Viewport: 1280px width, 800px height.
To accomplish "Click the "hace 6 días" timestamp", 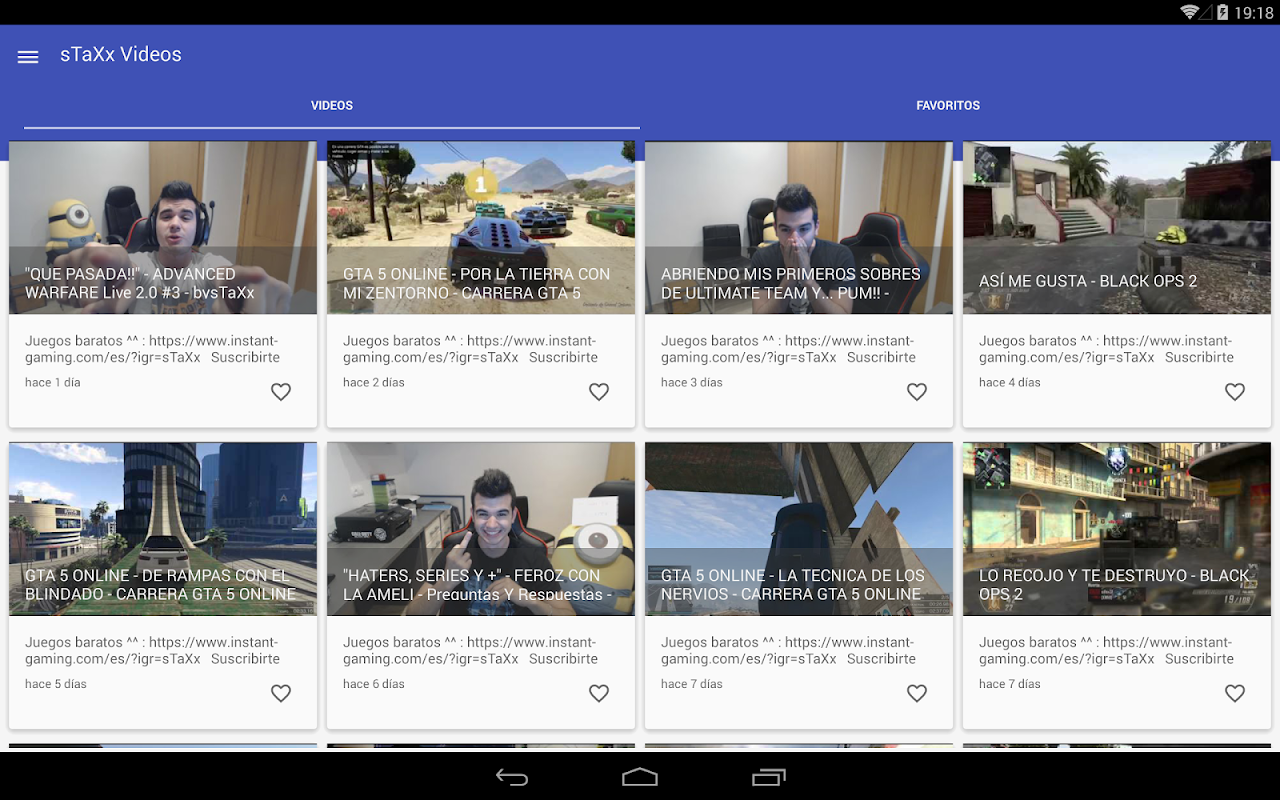I will [374, 684].
